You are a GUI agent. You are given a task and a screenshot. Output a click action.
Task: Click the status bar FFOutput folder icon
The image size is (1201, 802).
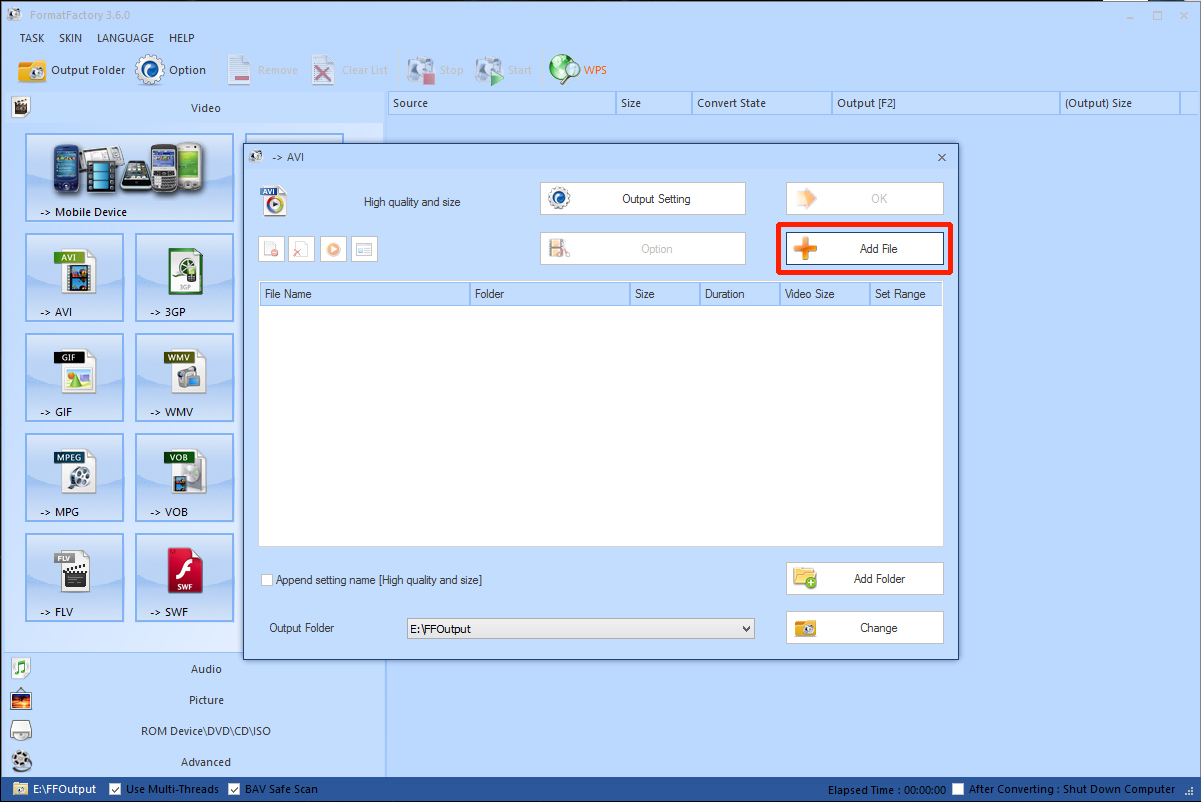tap(20, 789)
